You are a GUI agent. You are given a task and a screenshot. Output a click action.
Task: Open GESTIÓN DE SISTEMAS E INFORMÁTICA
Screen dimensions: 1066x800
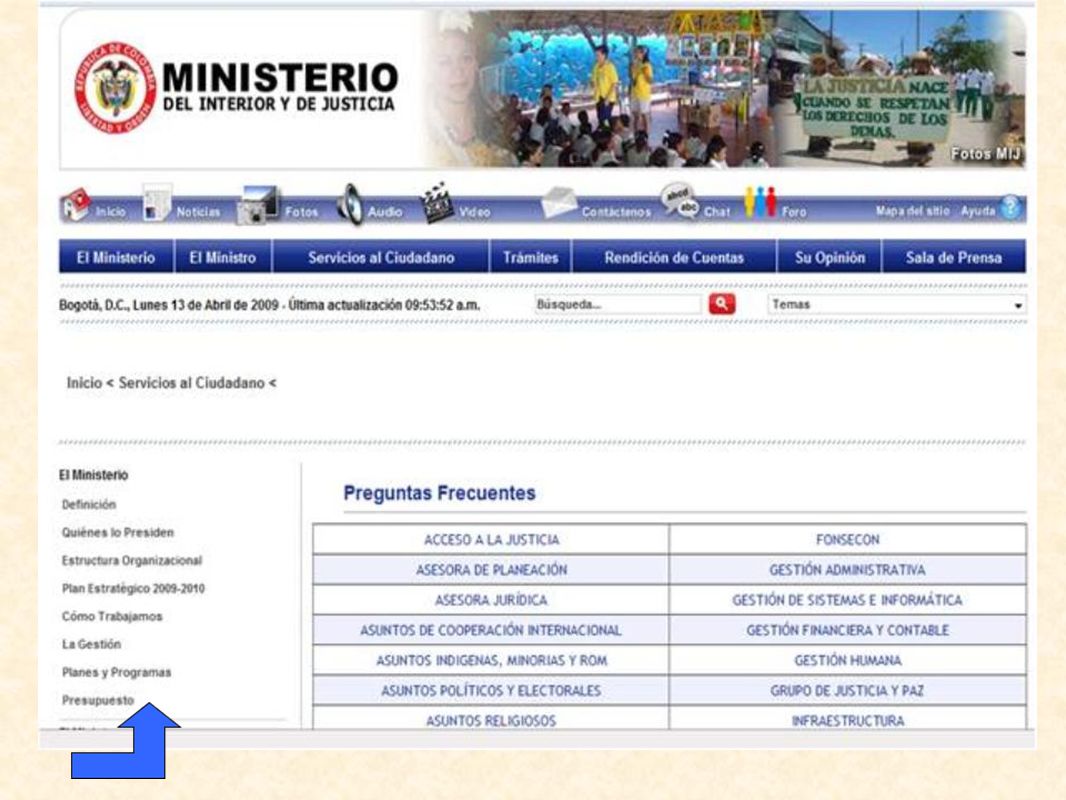pyautogui.click(x=847, y=600)
